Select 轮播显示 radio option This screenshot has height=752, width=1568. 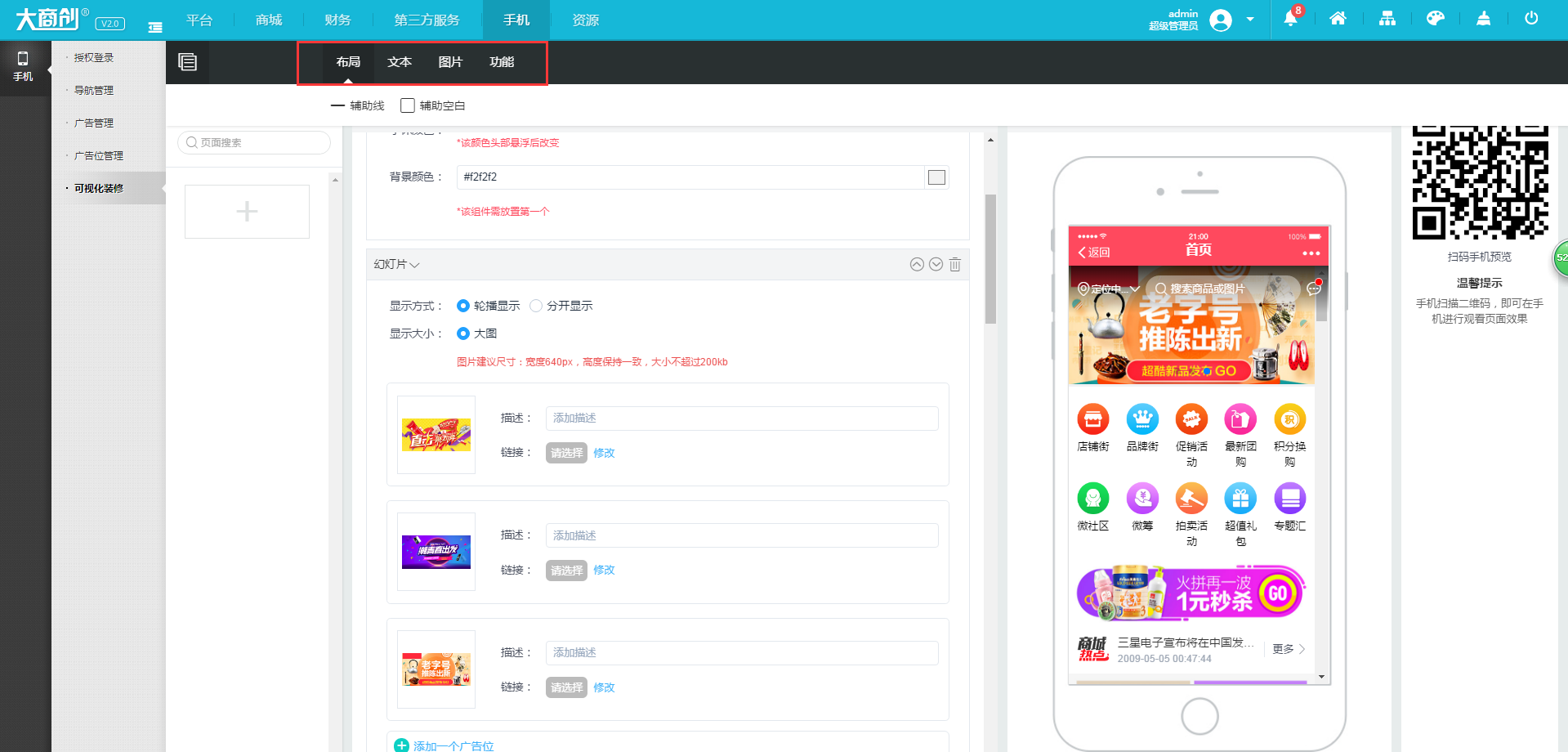coord(463,306)
